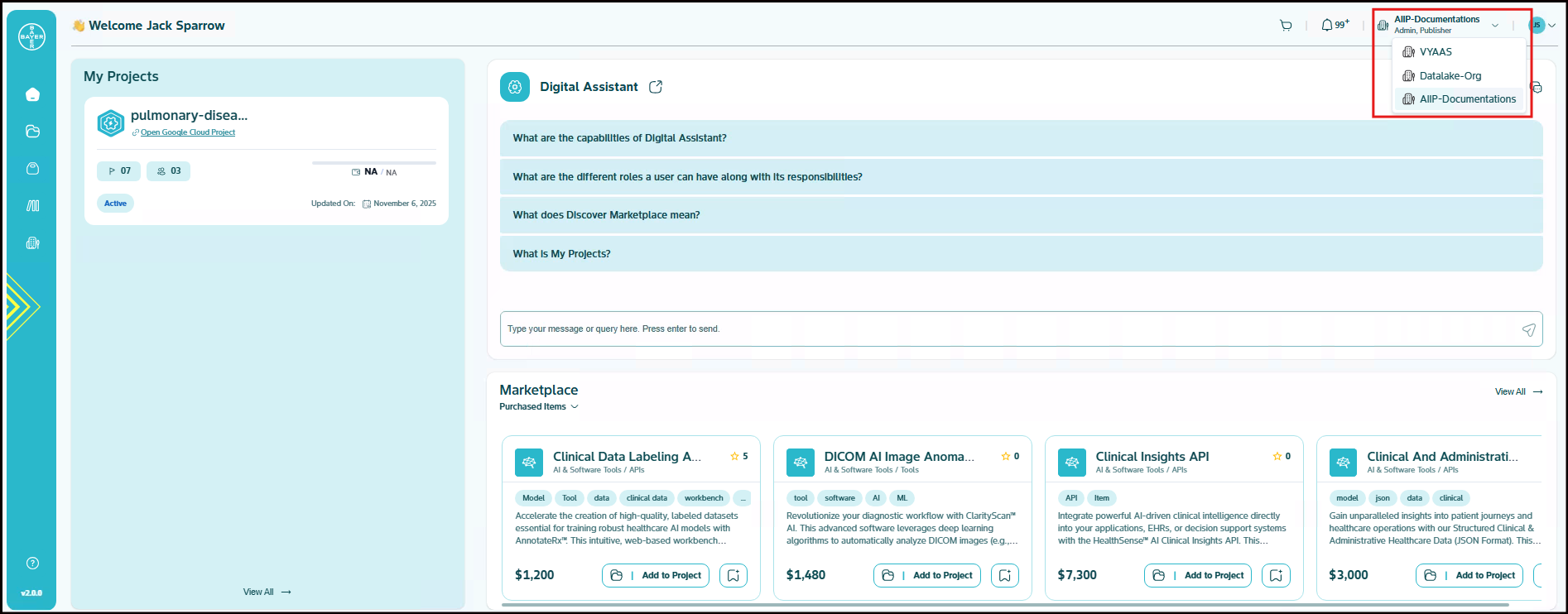Open the Google Cloud Project link
The height and width of the screenshot is (614, 1568).
click(x=187, y=132)
